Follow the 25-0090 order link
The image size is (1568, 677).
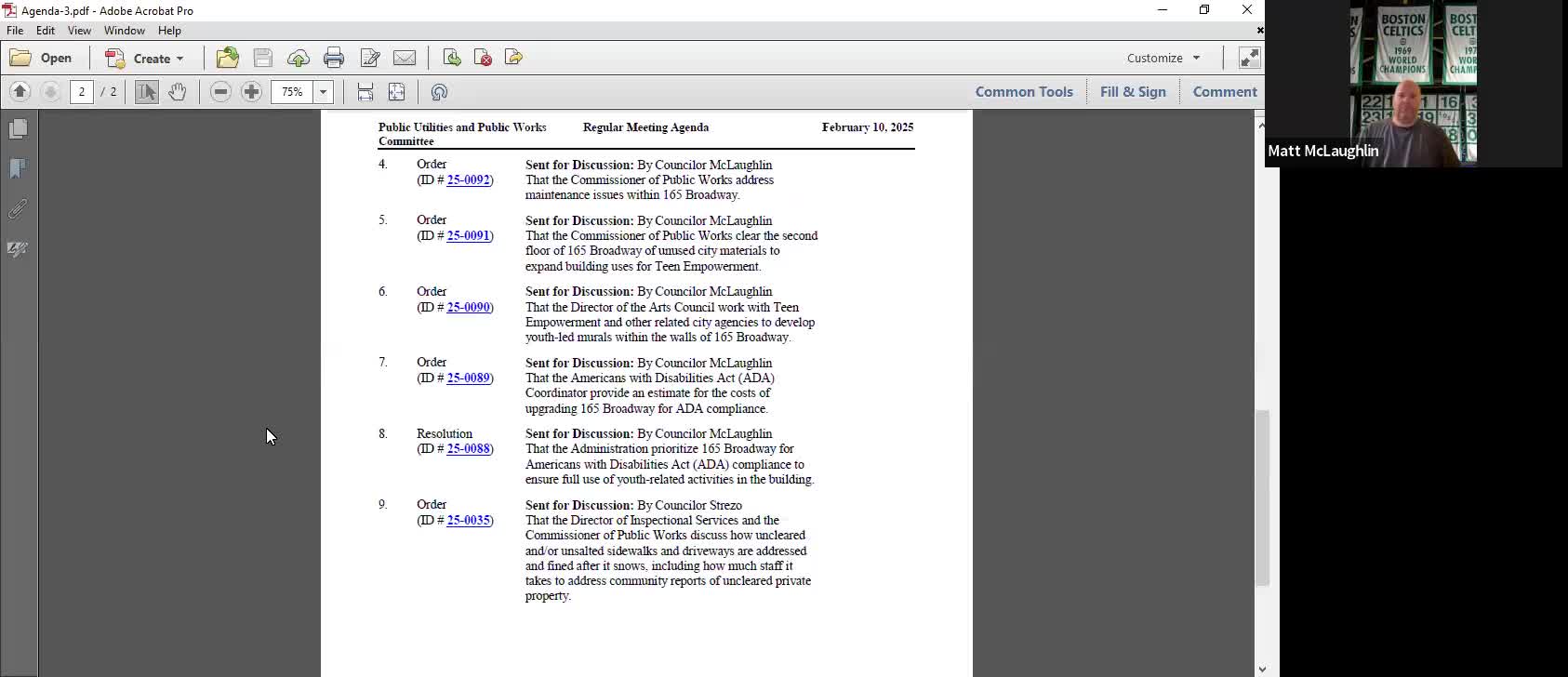[468, 307]
